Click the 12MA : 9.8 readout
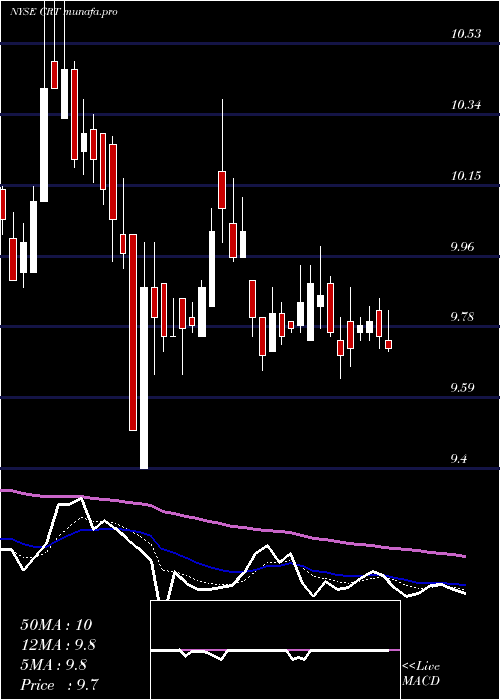The width and height of the screenshot is (500, 700). 58,645
